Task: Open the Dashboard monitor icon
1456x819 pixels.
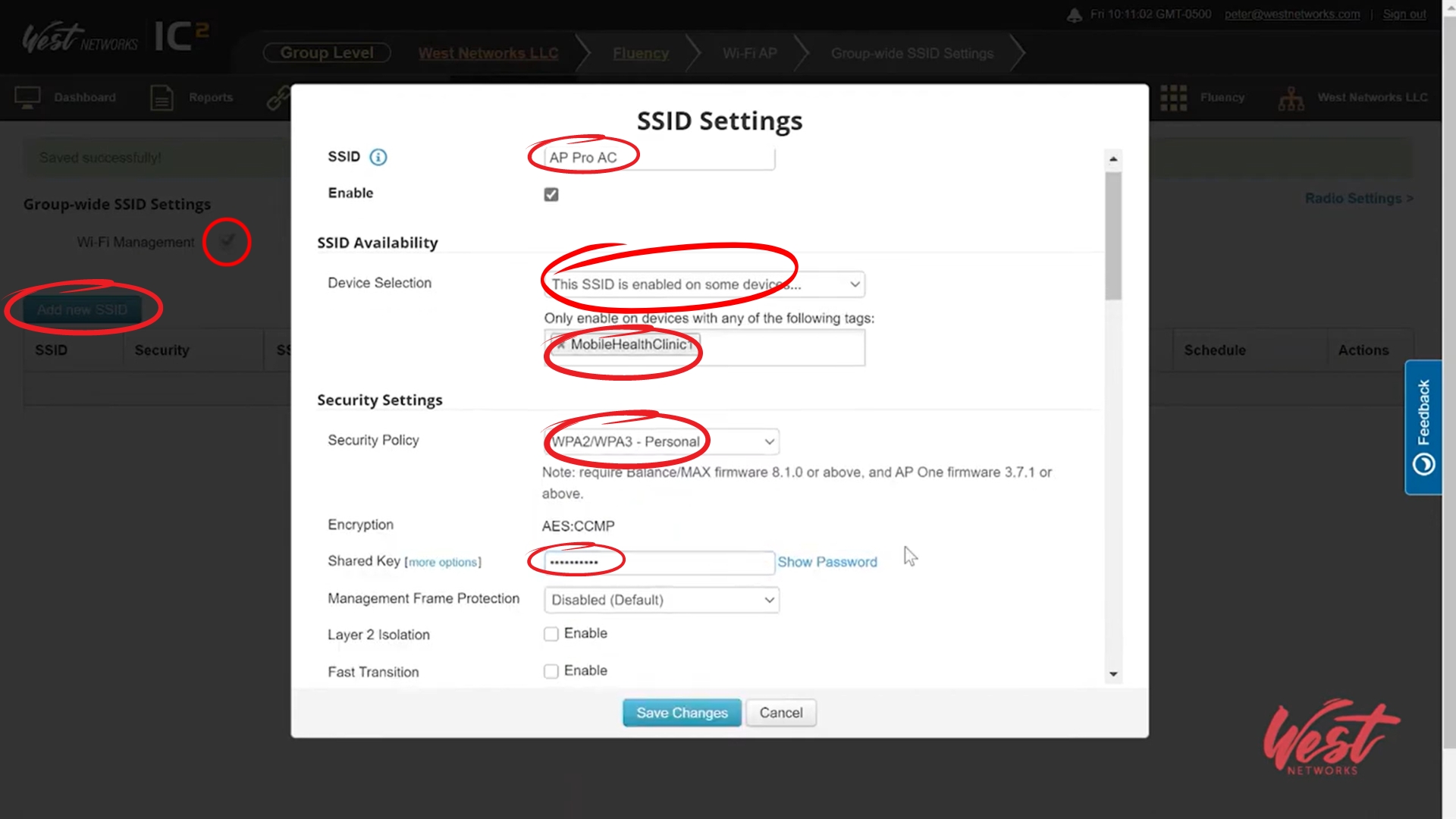Action: pos(27,98)
